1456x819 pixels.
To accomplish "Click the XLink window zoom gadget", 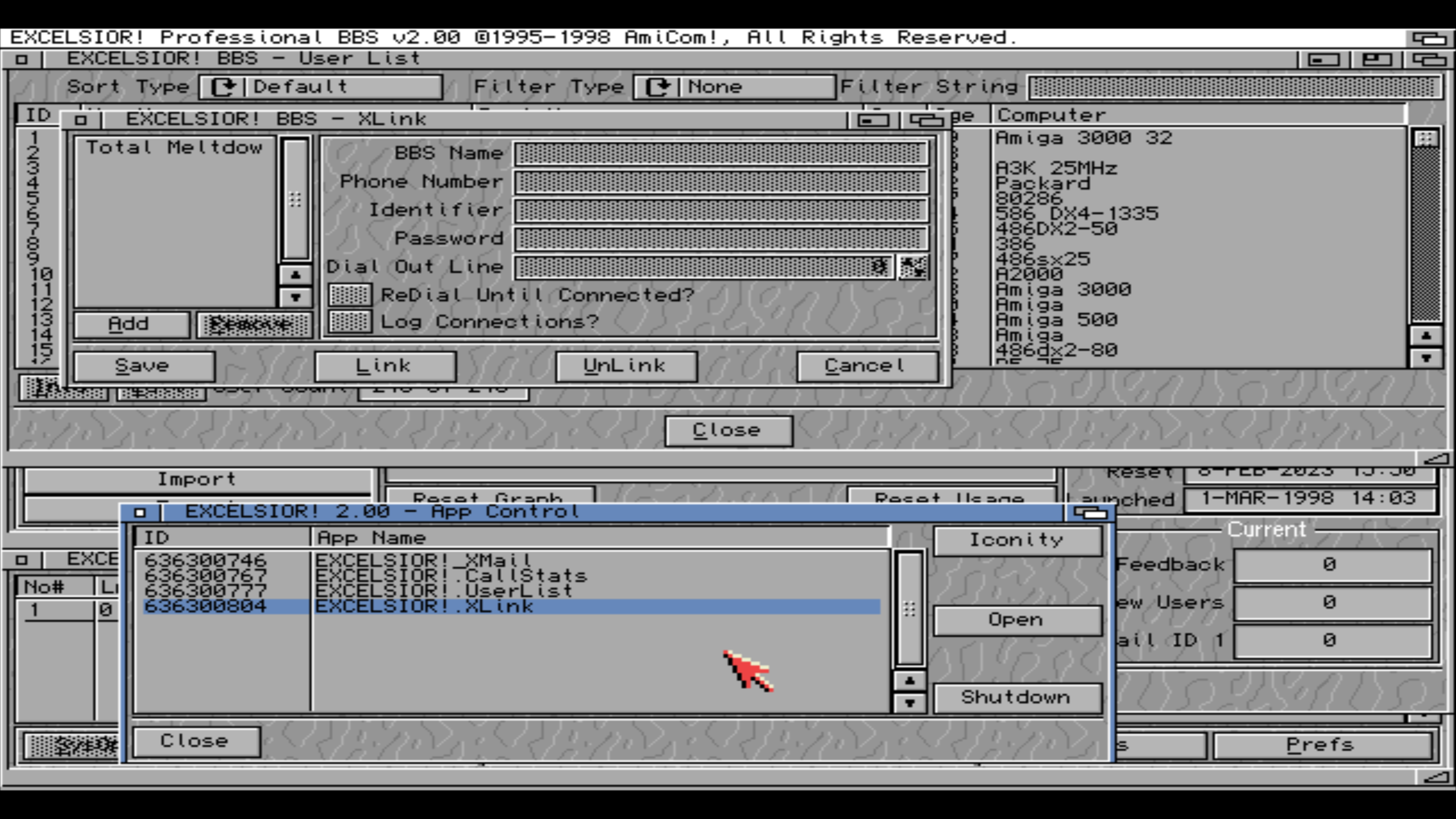I will pyautogui.click(x=873, y=119).
